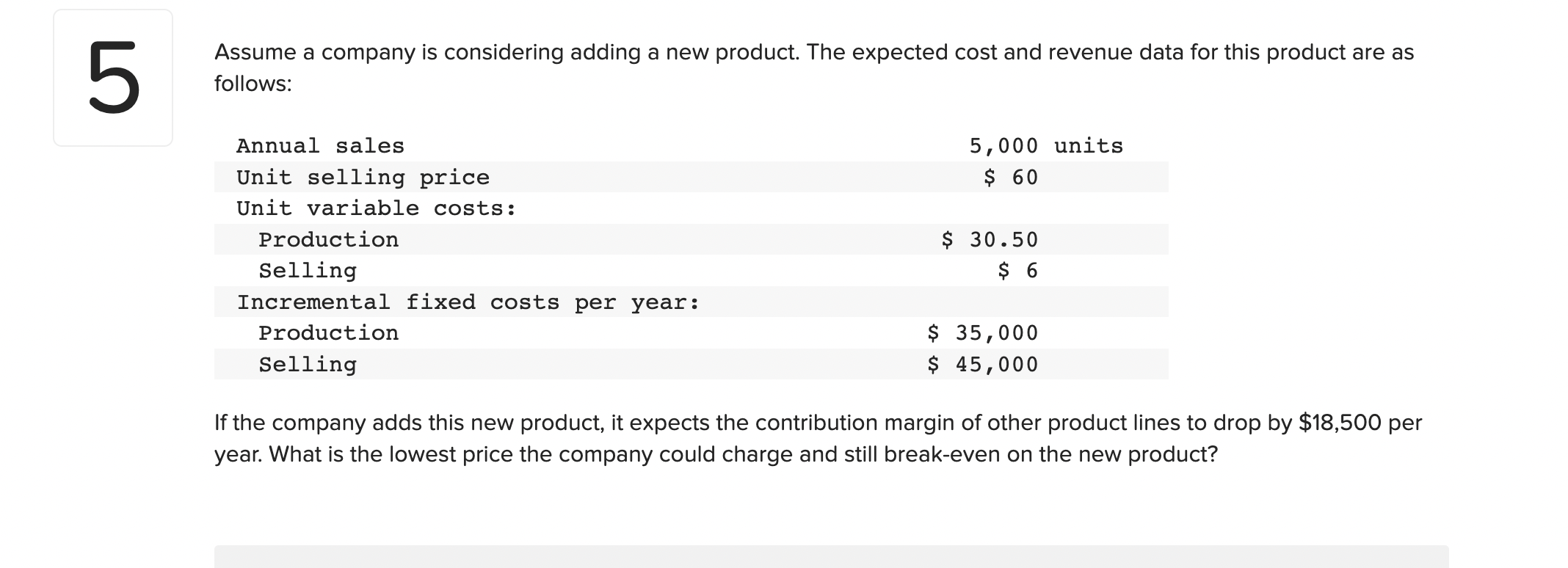Click the $ 60 selling price value
The image size is (1568, 568).
[1011, 177]
